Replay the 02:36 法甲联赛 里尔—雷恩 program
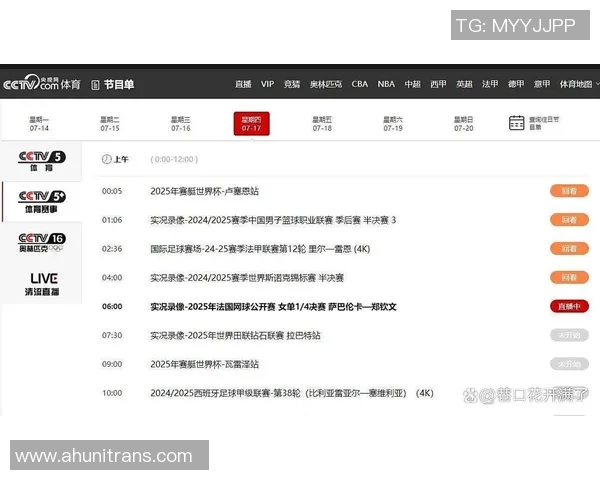This screenshot has width=600, height=480. pos(569,248)
